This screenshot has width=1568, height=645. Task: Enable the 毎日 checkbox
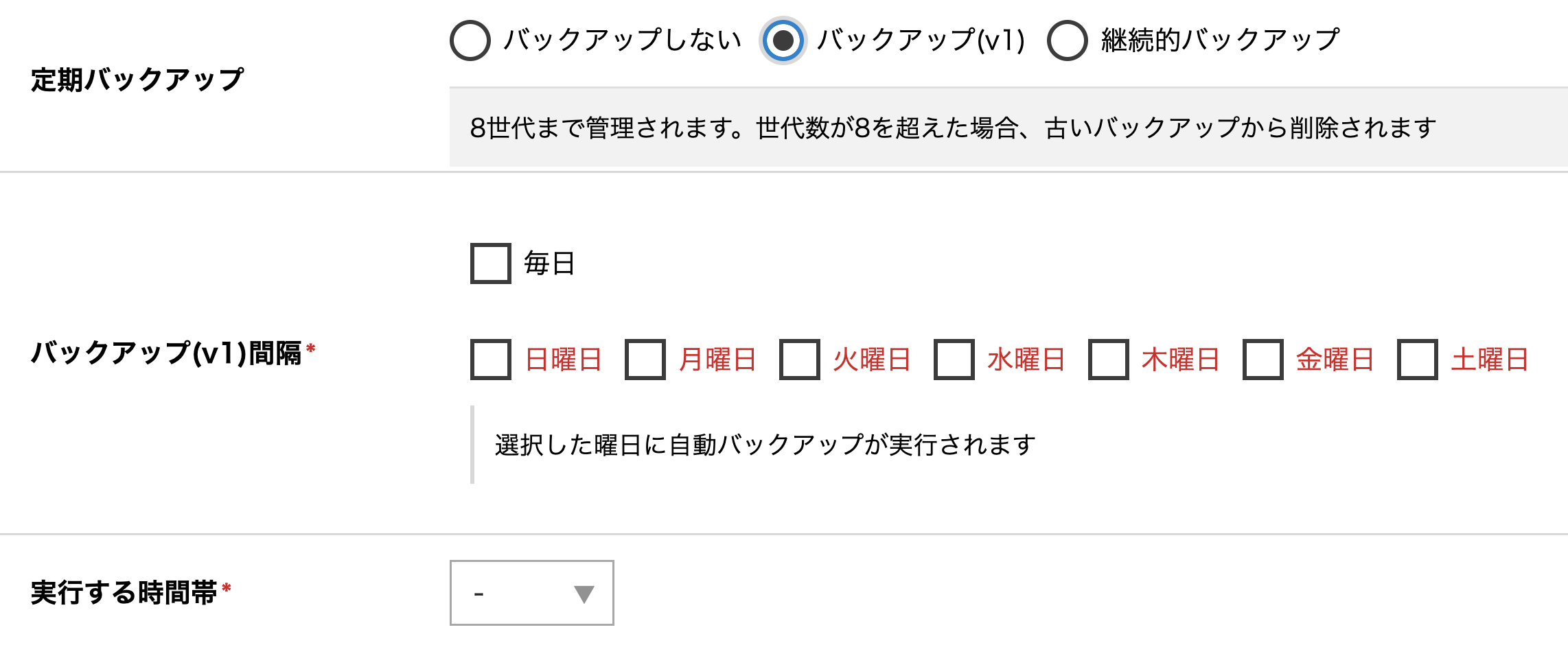(x=491, y=263)
